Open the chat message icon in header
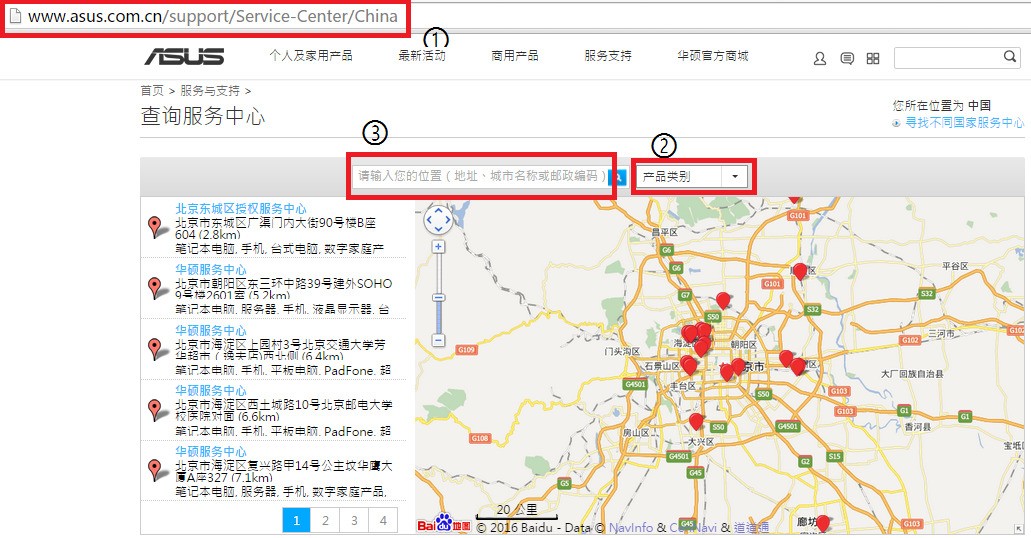 [x=847, y=59]
